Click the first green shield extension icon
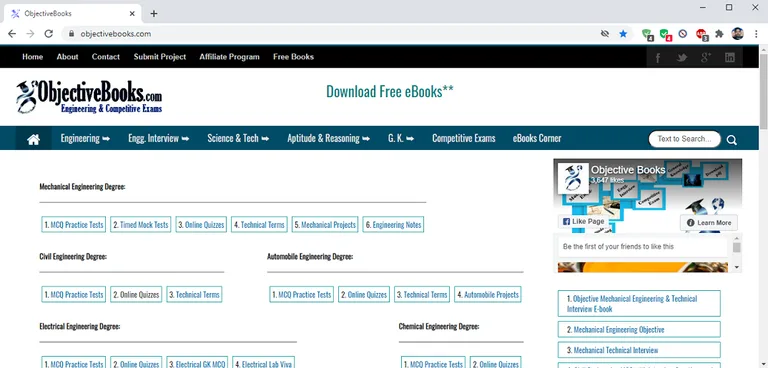The height and width of the screenshot is (368, 768). pyautogui.click(x=648, y=34)
